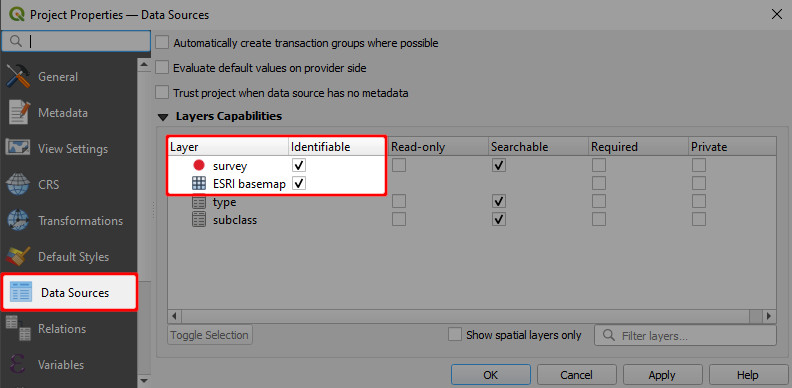Click the table icon of subclass layer
The image size is (792, 388).
pyautogui.click(x=199, y=220)
